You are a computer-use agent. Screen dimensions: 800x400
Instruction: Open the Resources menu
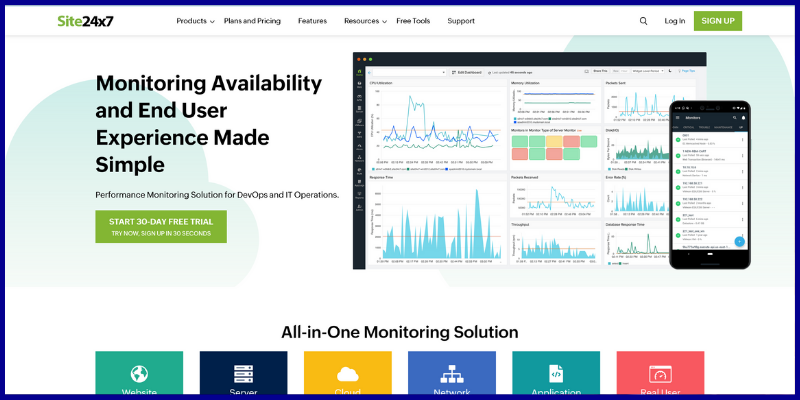[x=361, y=21]
